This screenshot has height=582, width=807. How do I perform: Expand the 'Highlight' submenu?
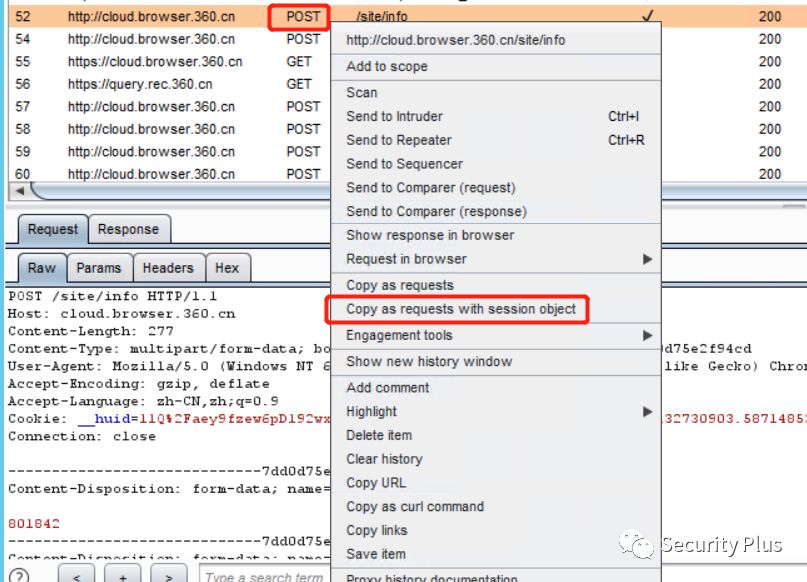click(496, 412)
